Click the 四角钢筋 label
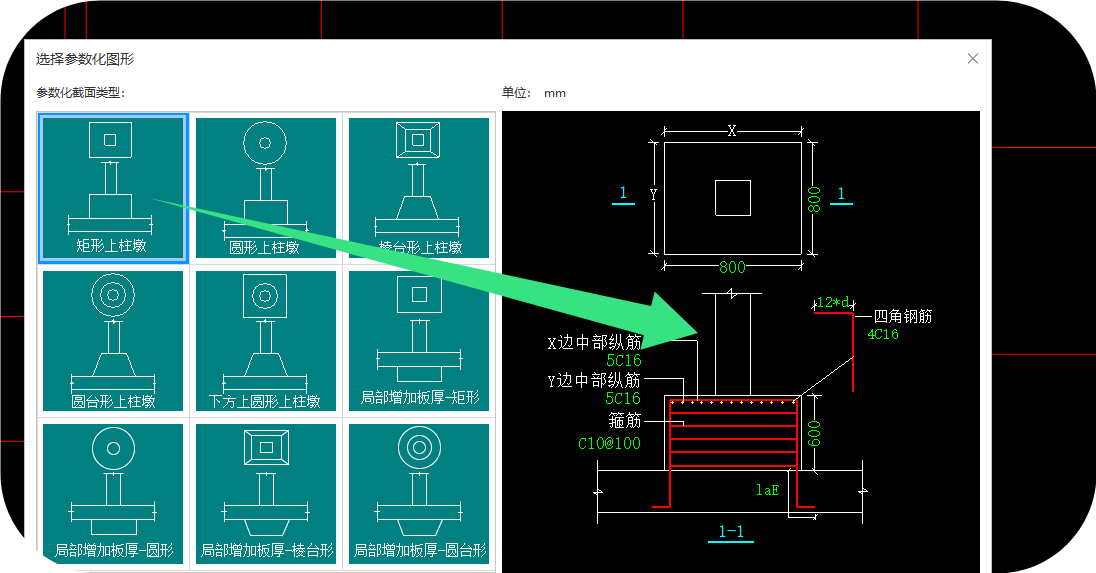This screenshot has height=573, width=1096. [x=902, y=317]
